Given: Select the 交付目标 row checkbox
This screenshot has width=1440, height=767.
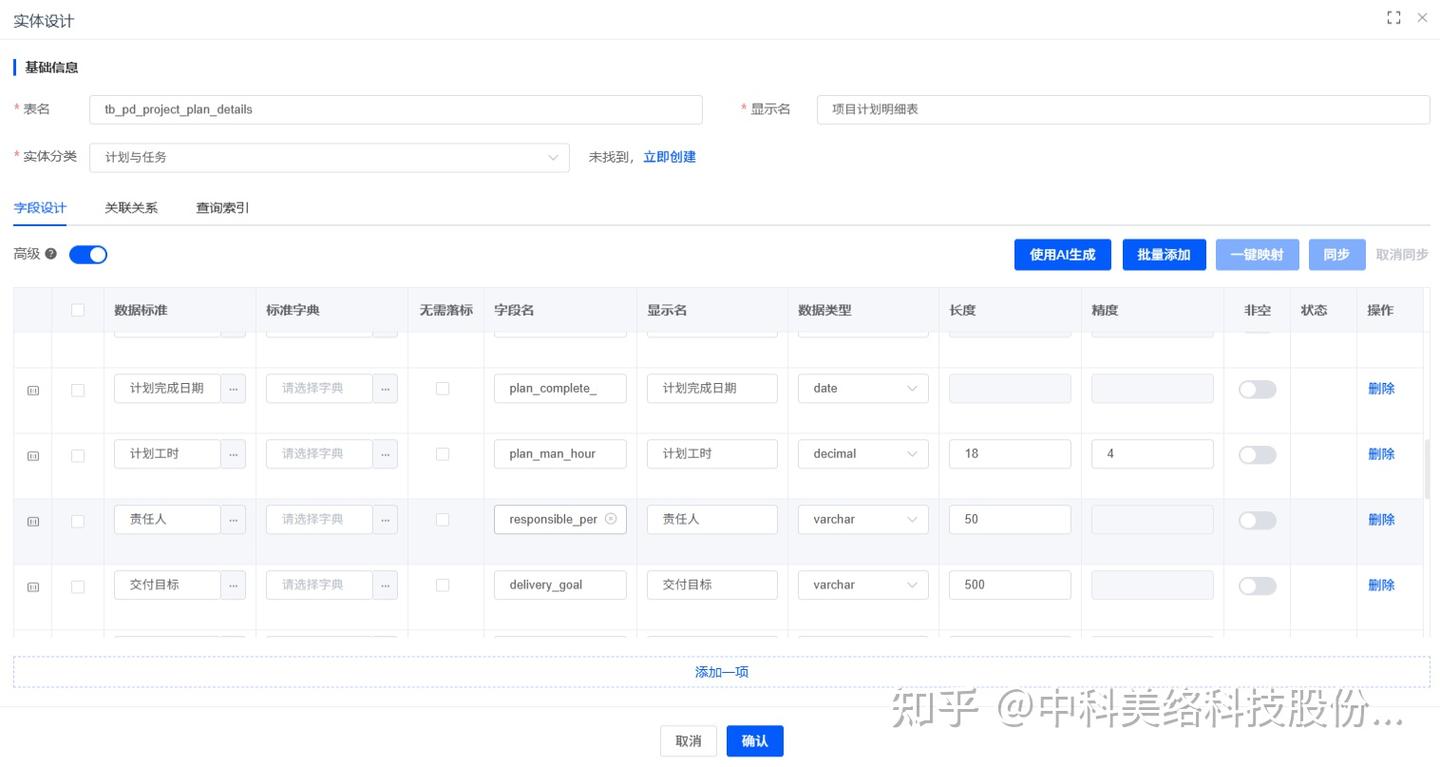Looking at the screenshot, I should 78,586.
